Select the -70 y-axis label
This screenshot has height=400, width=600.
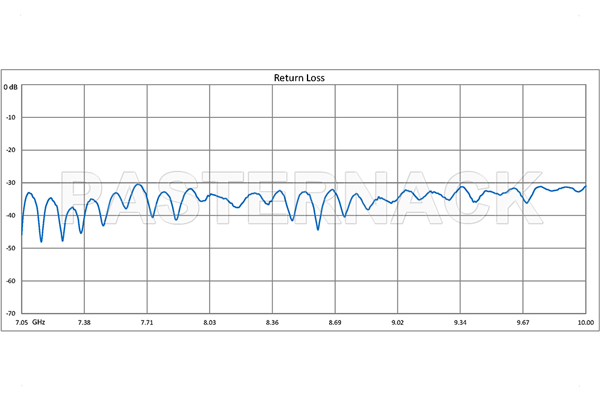12,311
